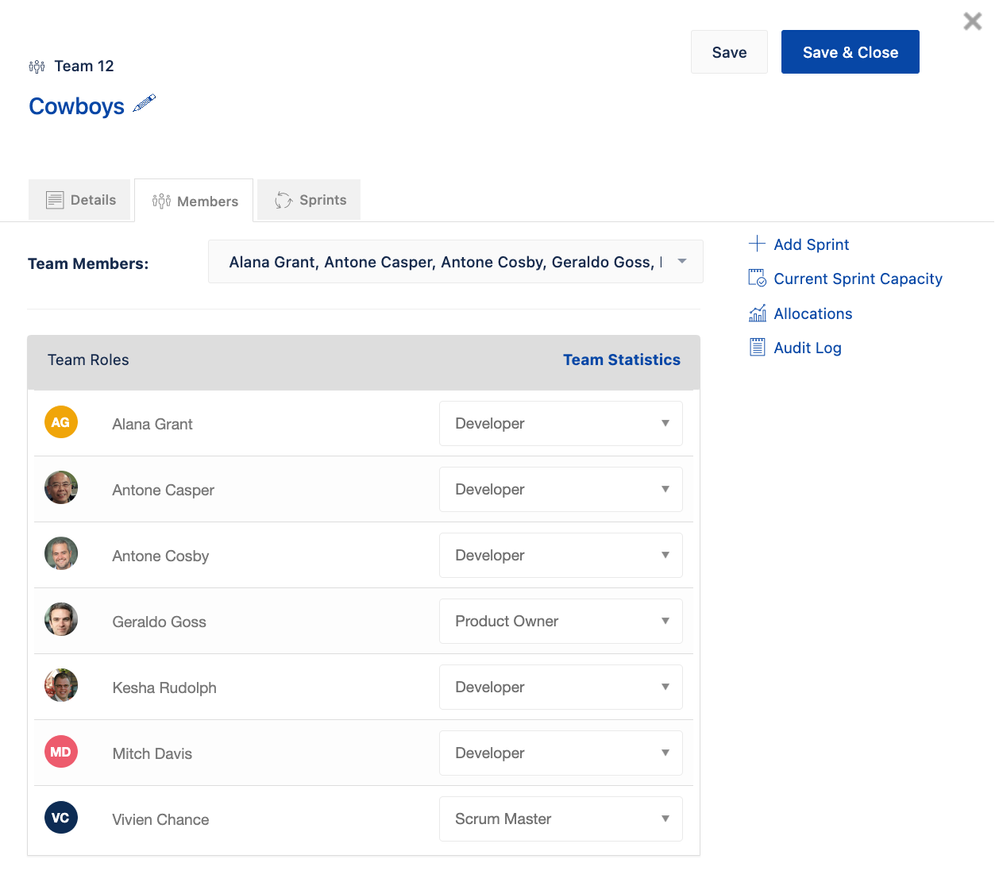Expand Vivien Chance's Scrum Master role dropdown
Viewport: 999px width, 889px height.
pos(560,819)
